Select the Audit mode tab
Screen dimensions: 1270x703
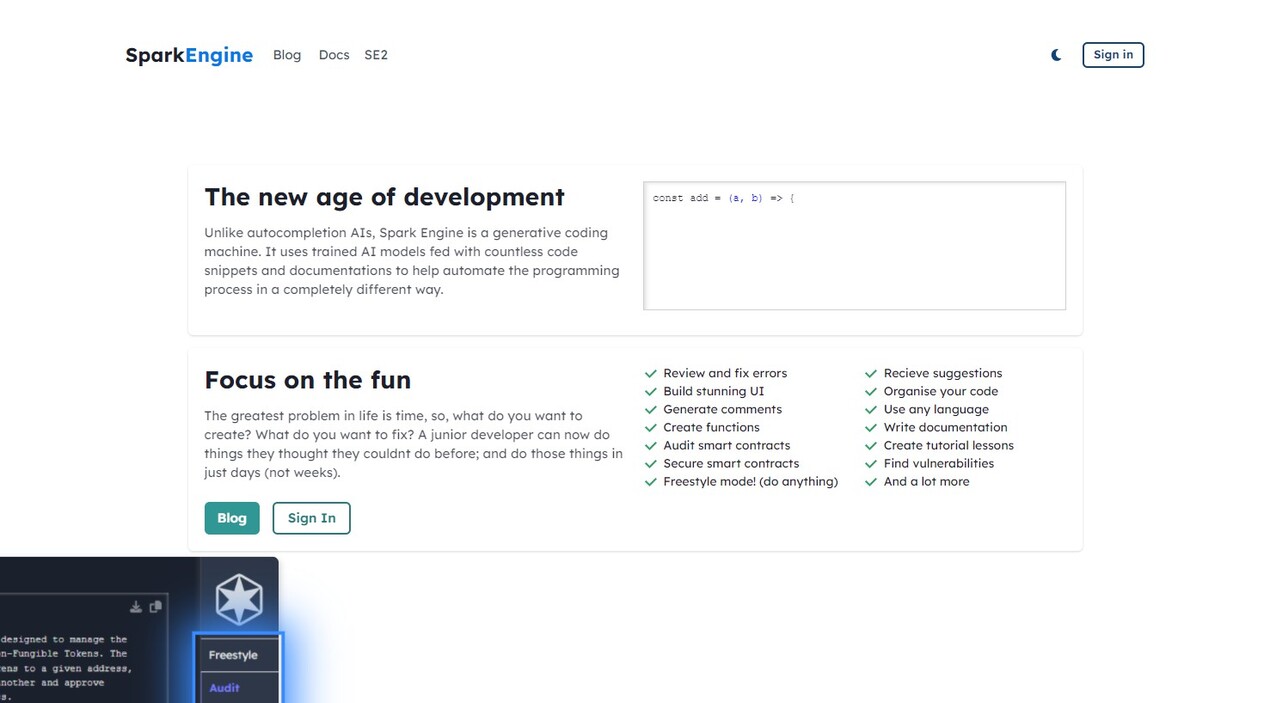[225, 688]
